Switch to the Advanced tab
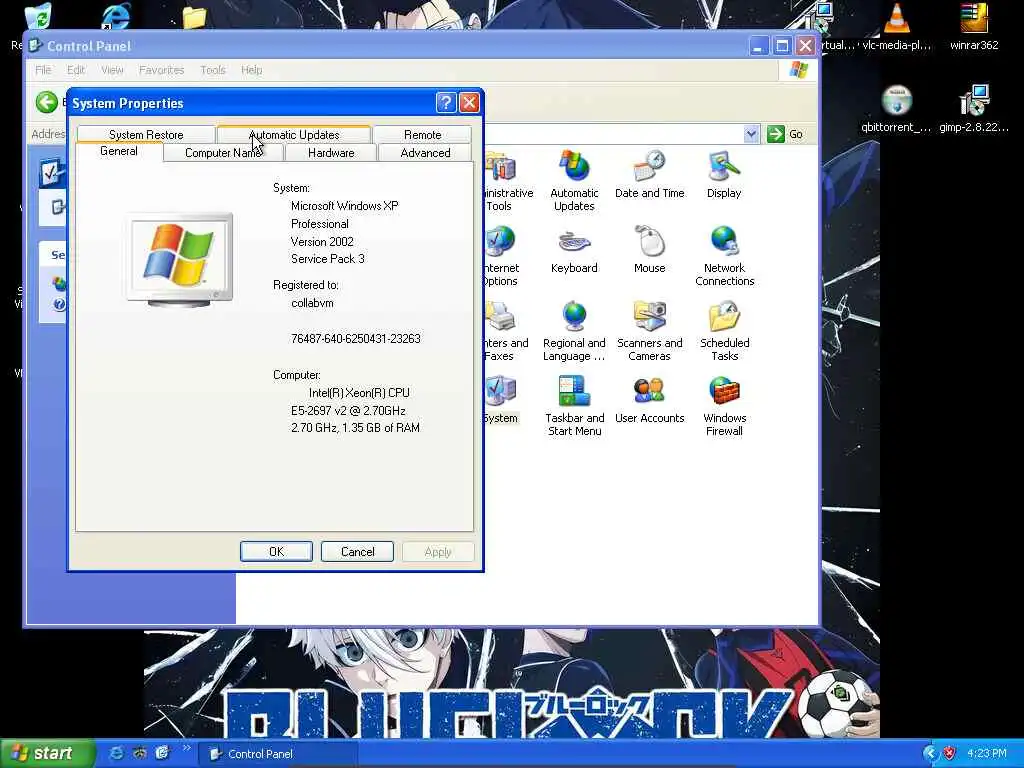This screenshot has width=1024, height=768. point(425,153)
